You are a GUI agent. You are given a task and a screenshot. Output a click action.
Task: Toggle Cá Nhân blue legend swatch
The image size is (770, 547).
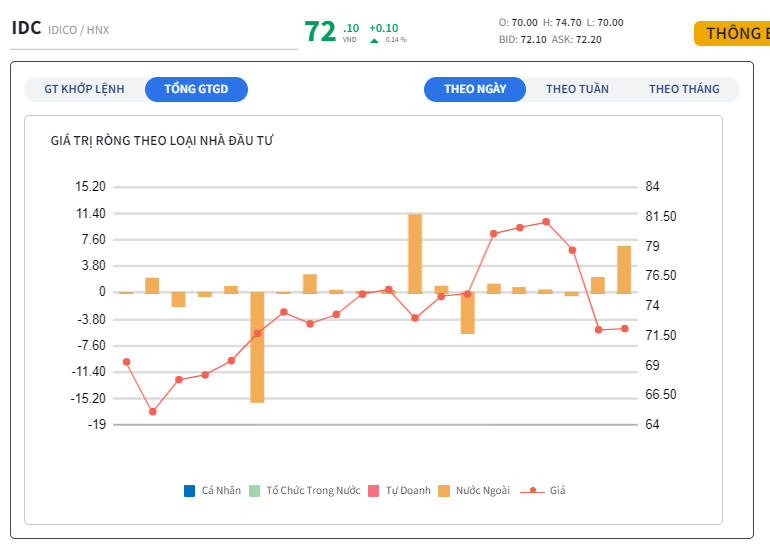pos(189,491)
